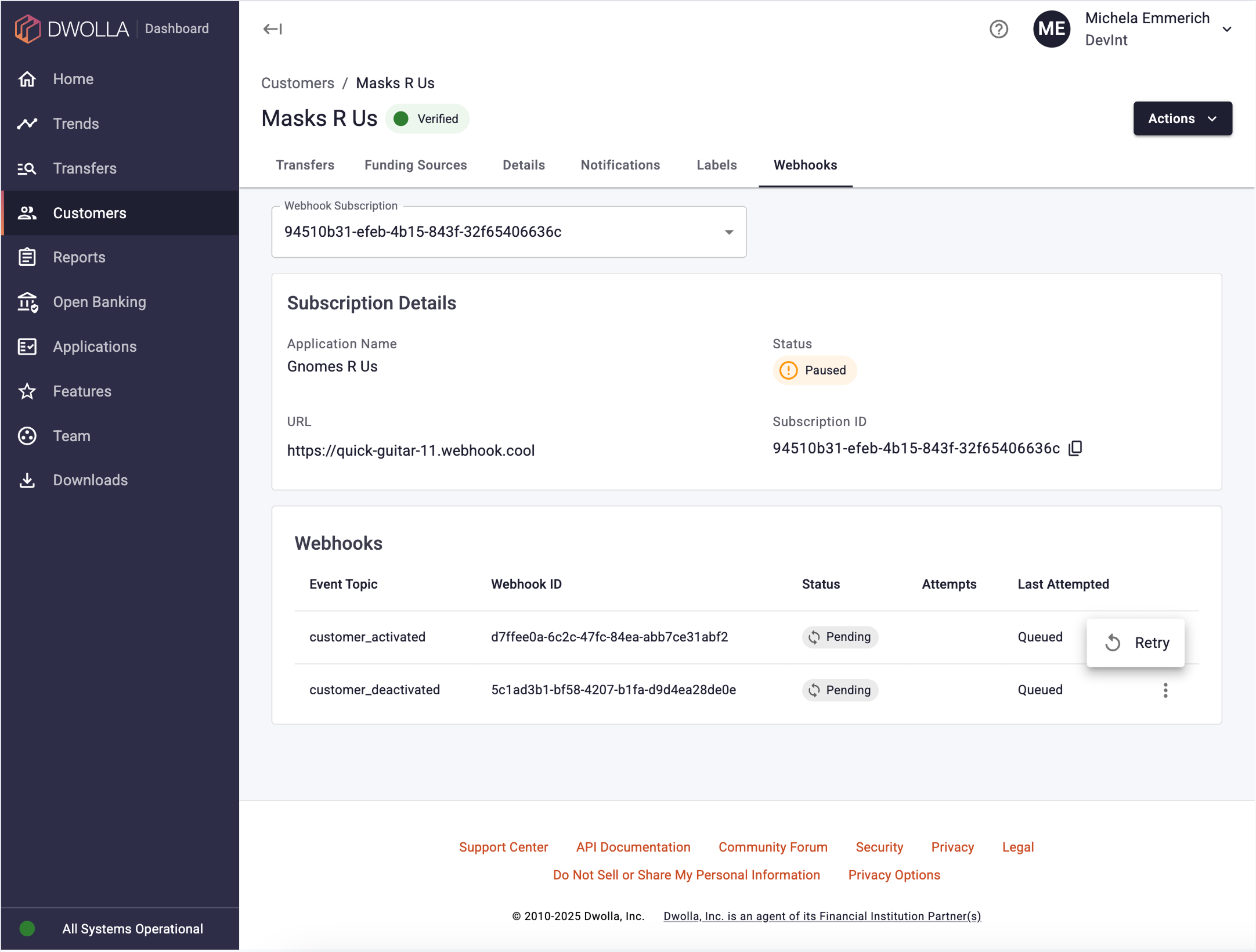This screenshot has height=952, width=1256.
Task: Click the Downloads arrow icon
Action: pyautogui.click(x=27, y=480)
